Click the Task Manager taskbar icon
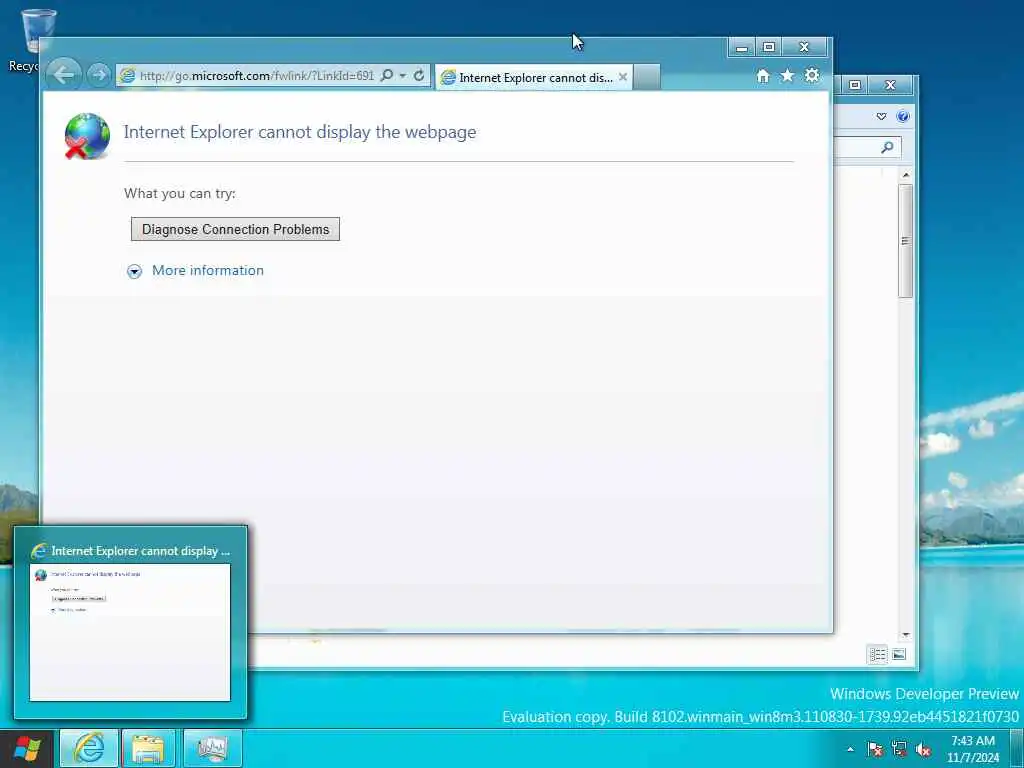The width and height of the screenshot is (1024, 768). (212, 748)
